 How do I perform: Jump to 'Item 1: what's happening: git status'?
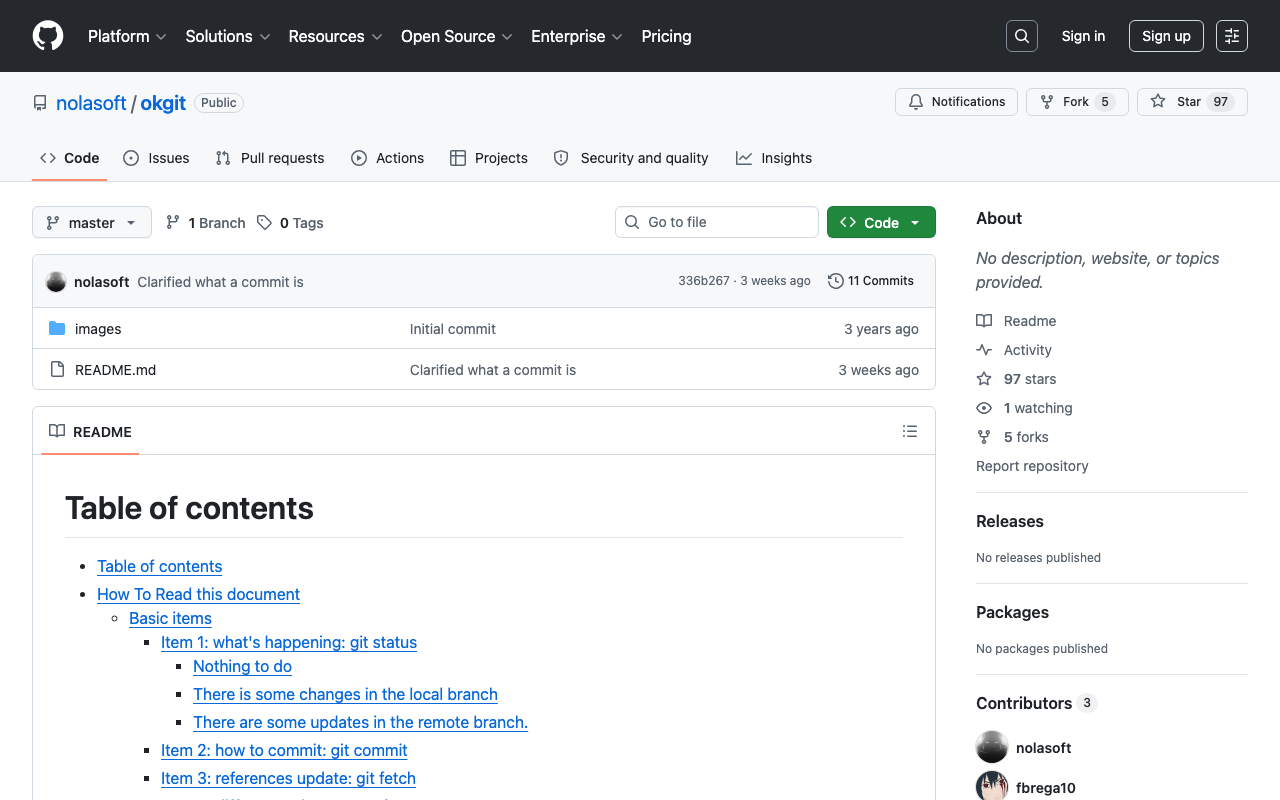tap(289, 642)
